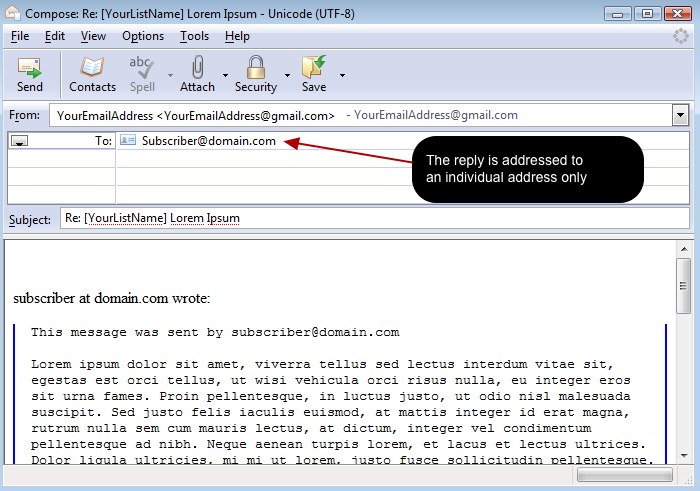
Task: Click the compose window title bar icon
Action: click(x=12, y=13)
